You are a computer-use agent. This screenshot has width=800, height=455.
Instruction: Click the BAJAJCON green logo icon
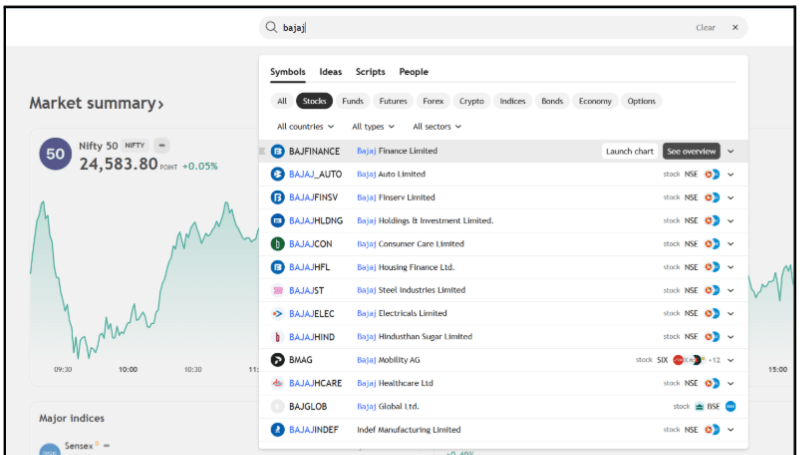(278, 244)
